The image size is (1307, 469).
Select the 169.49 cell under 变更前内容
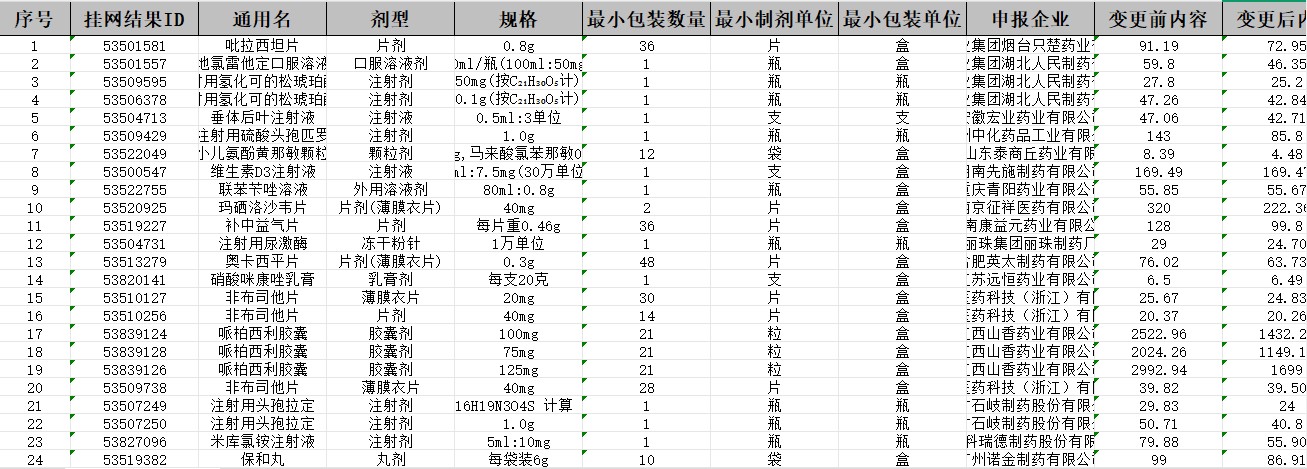tap(1158, 172)
